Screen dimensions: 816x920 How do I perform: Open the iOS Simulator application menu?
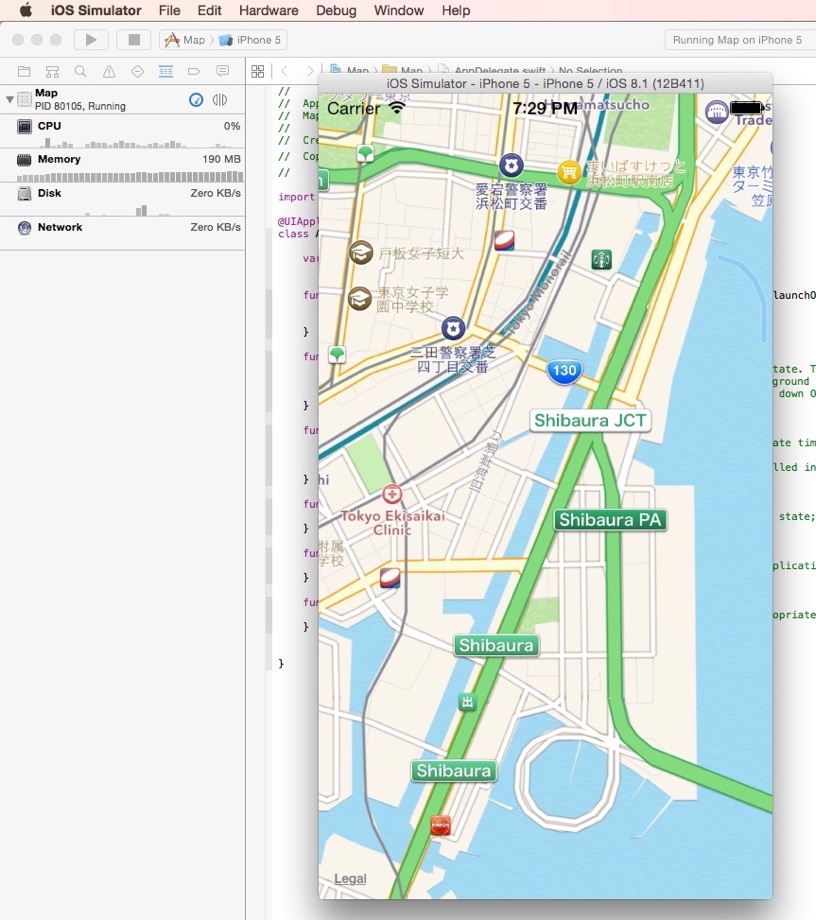[96, 11]
